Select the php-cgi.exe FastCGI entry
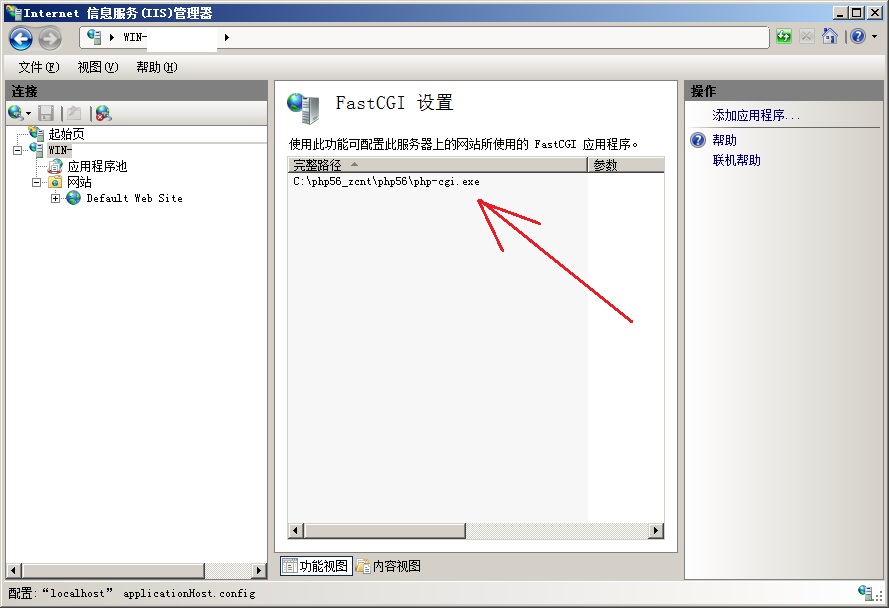889x608 pixels. (386, 182)
